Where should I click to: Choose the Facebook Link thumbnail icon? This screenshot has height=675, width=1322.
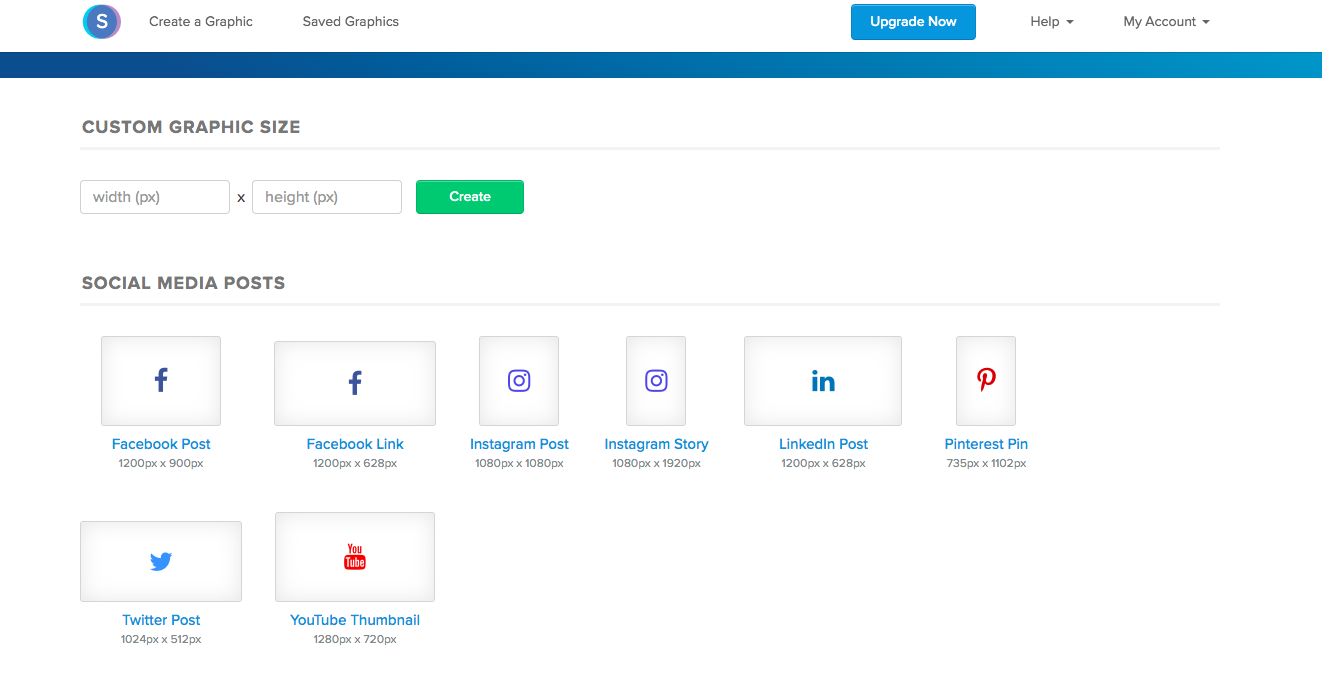tap(355, 383)
